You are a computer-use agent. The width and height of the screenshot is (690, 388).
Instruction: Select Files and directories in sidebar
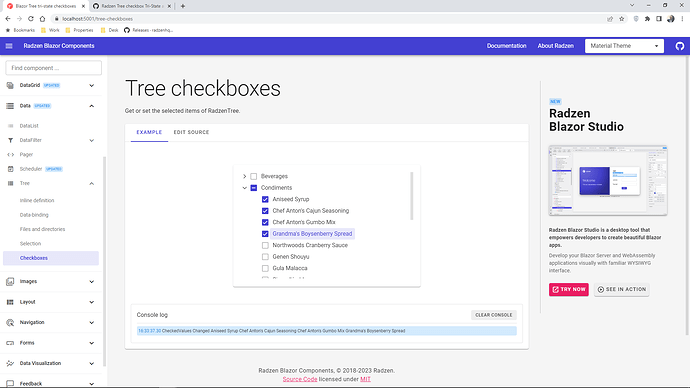point(42,229)
